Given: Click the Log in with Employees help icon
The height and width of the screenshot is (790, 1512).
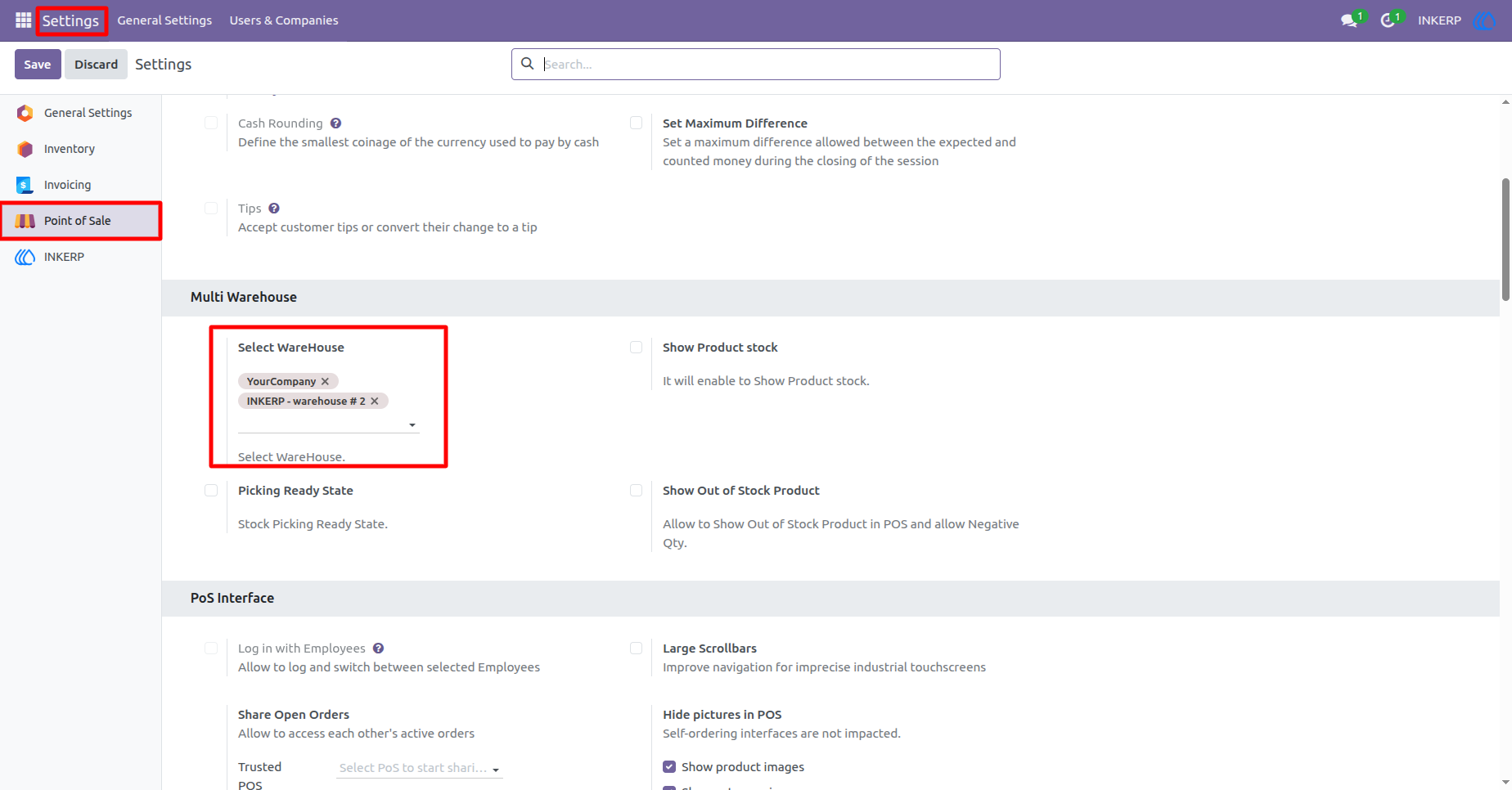Looking at the screenshot, I should click(378, 649).
